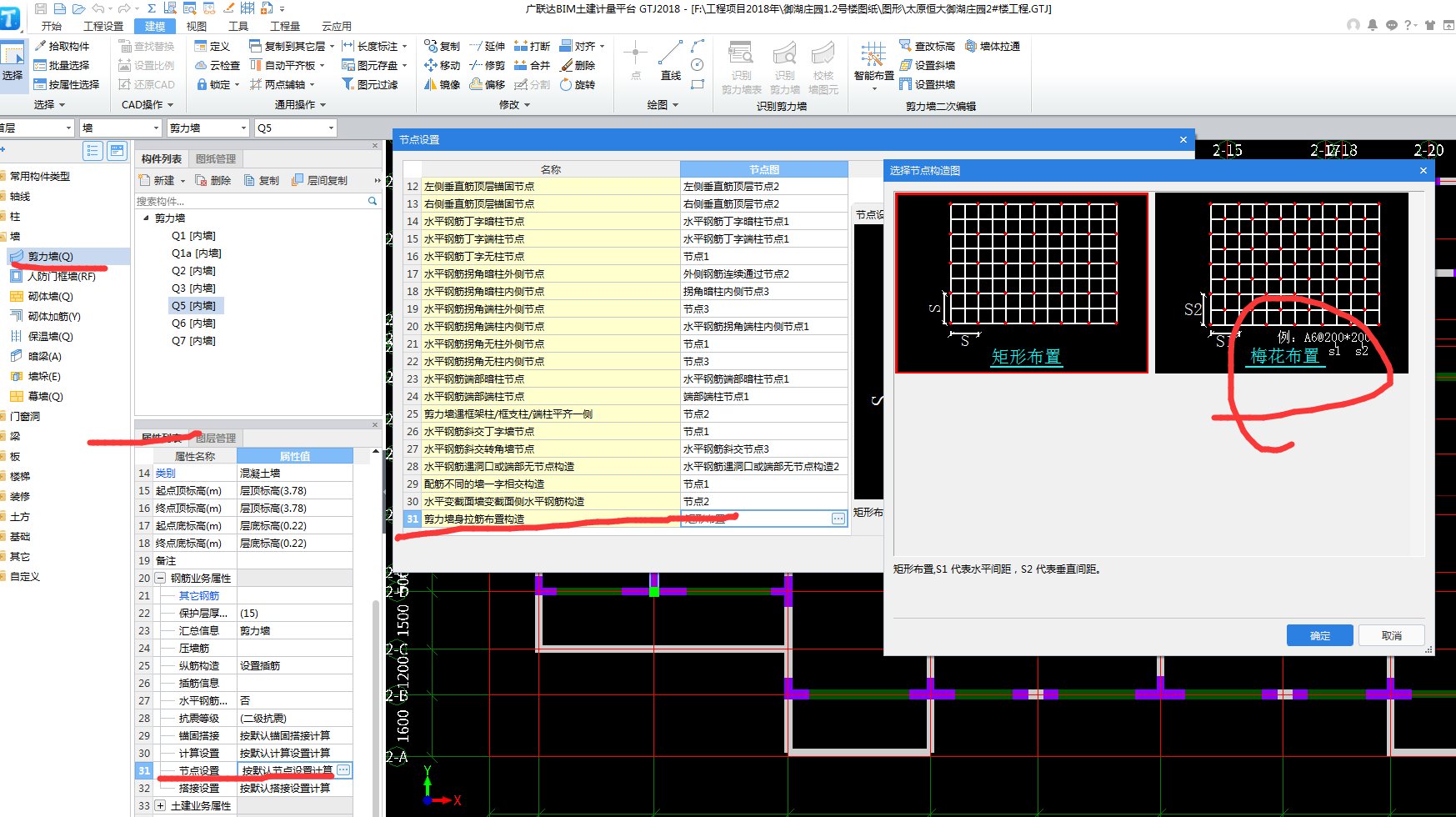Click the 矩形布置 link label
The image size is (1456, 817).
coord(1026,357)
